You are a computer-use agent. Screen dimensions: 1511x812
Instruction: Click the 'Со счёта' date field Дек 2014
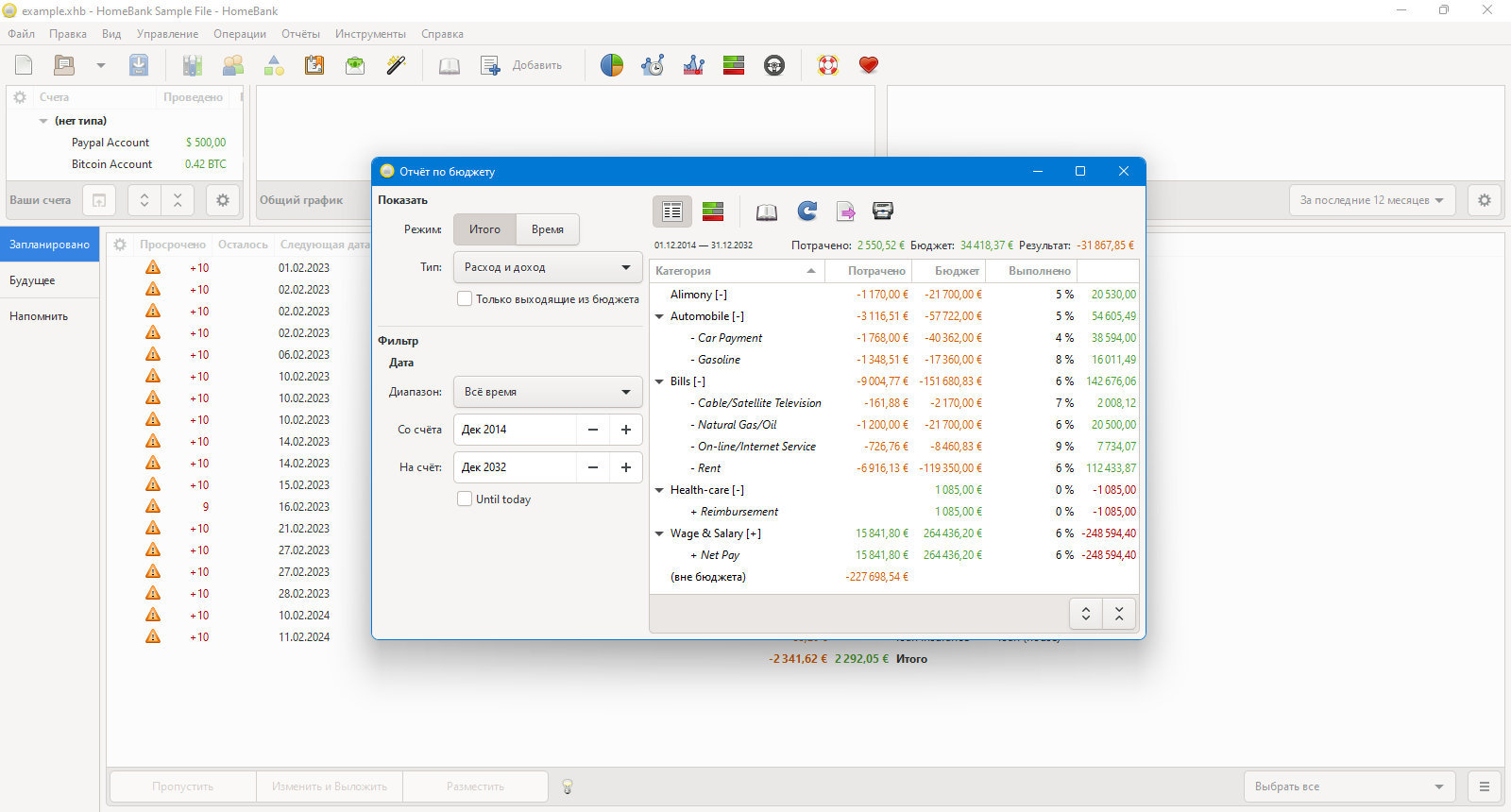coord(516,430)
